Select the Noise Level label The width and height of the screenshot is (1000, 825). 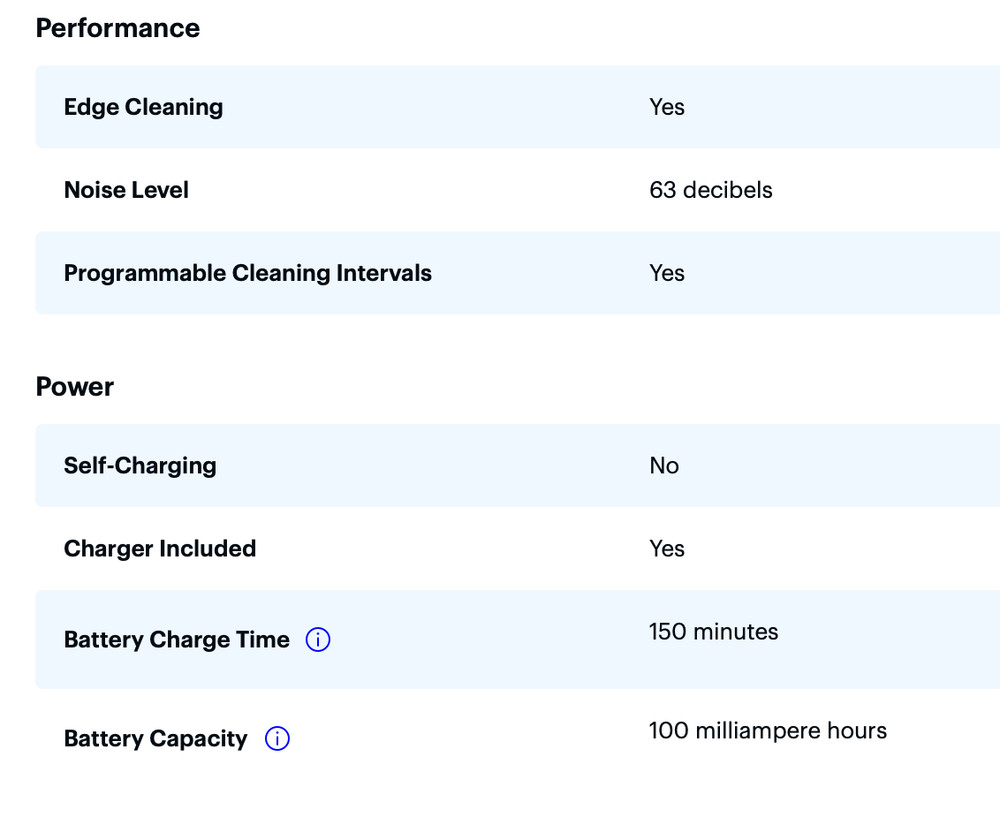pos(126,190)
